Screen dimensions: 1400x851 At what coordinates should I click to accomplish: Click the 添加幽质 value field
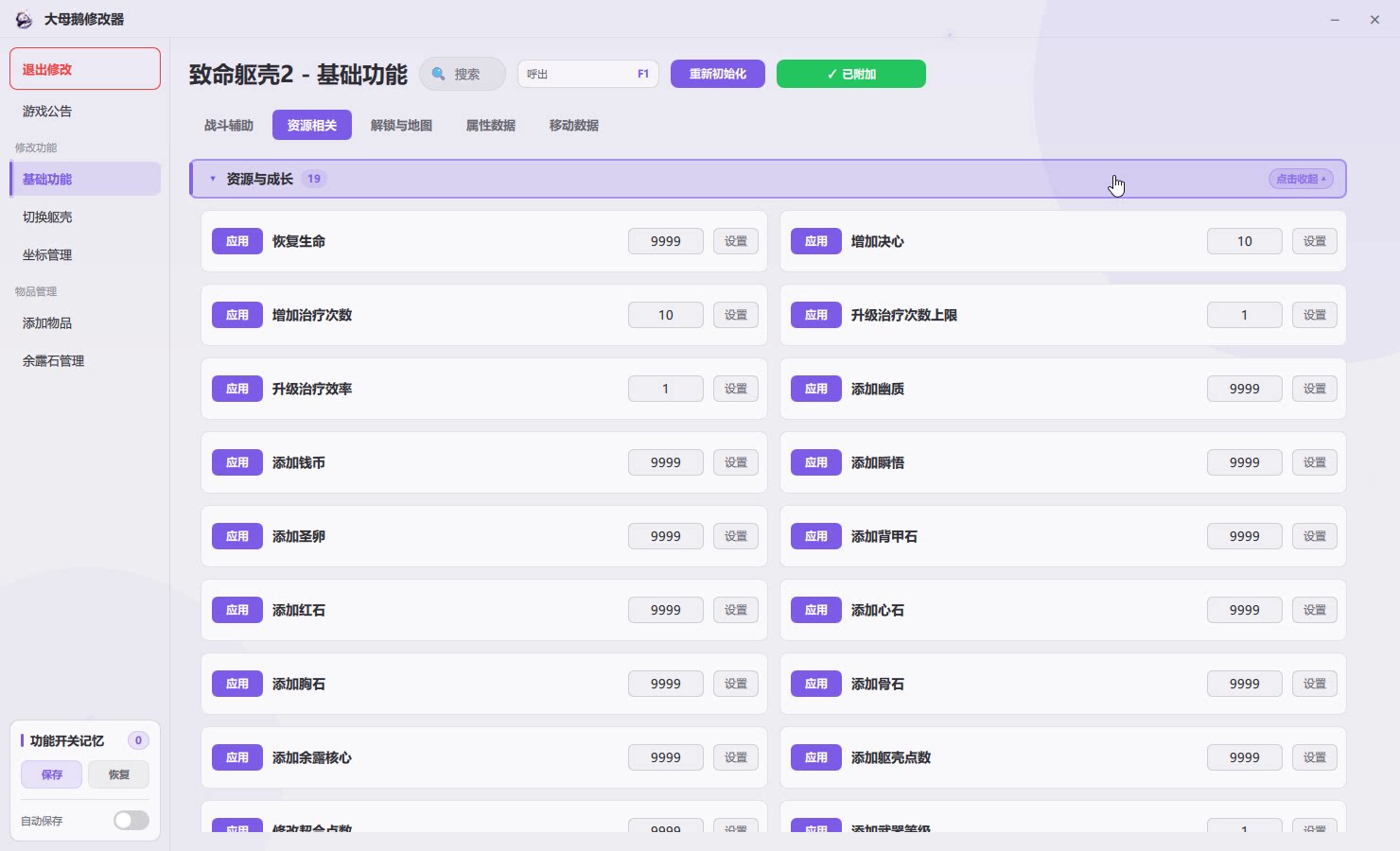[x=1245, y=389]
